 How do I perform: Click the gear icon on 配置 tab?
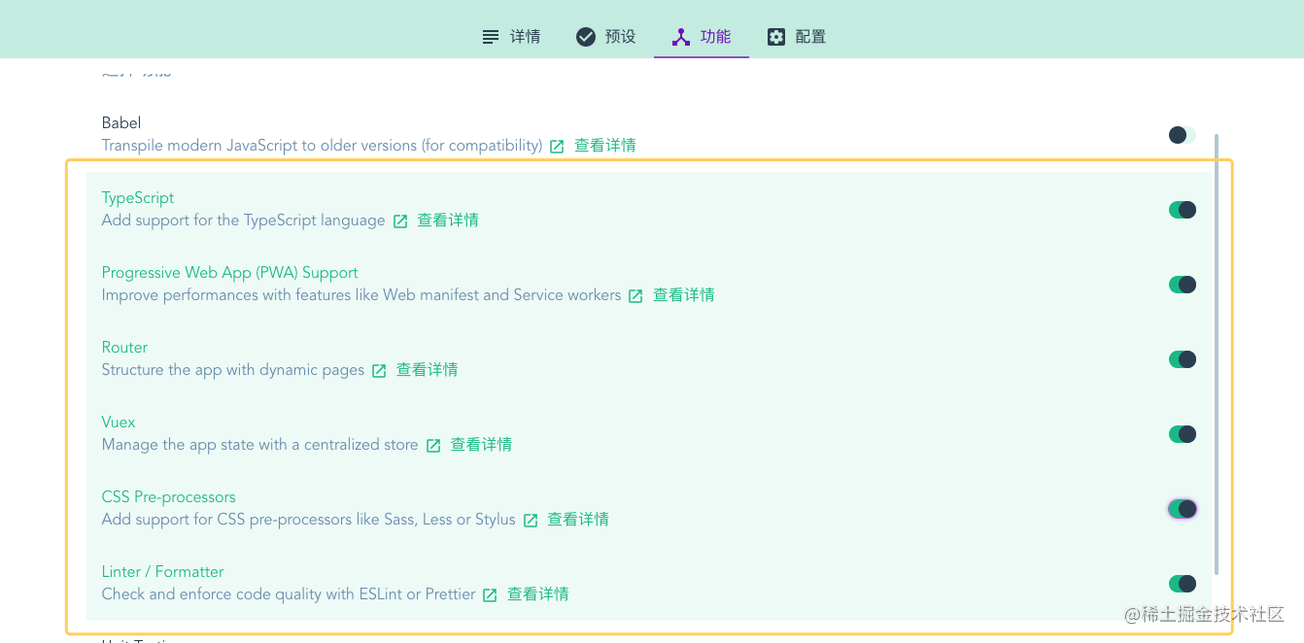point(776,37)
